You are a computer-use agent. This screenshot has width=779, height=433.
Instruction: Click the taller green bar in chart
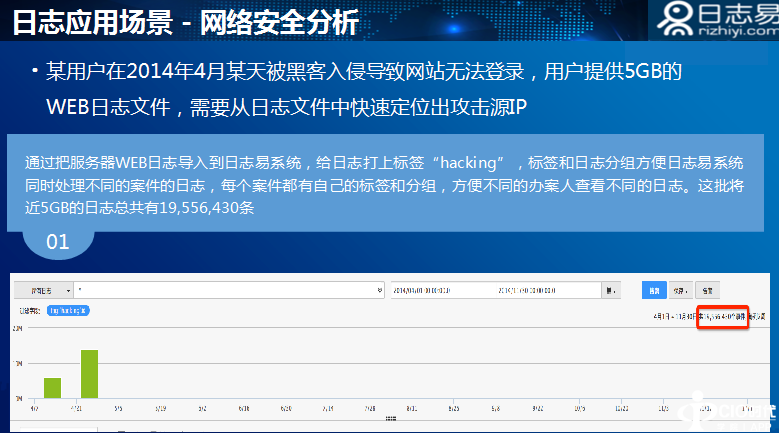89,374
